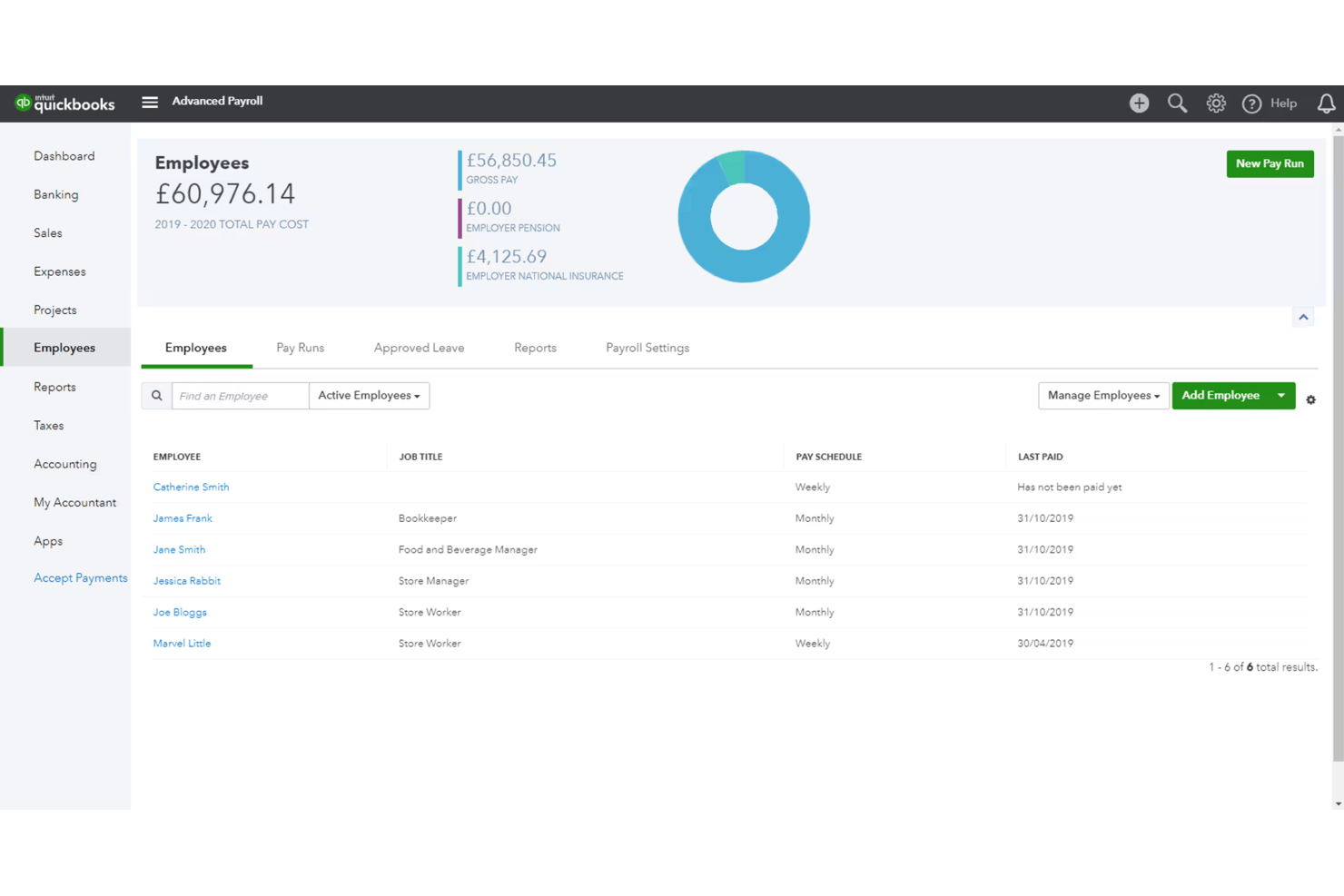Click the search icon beside Find an Employee

pos(156,396)
